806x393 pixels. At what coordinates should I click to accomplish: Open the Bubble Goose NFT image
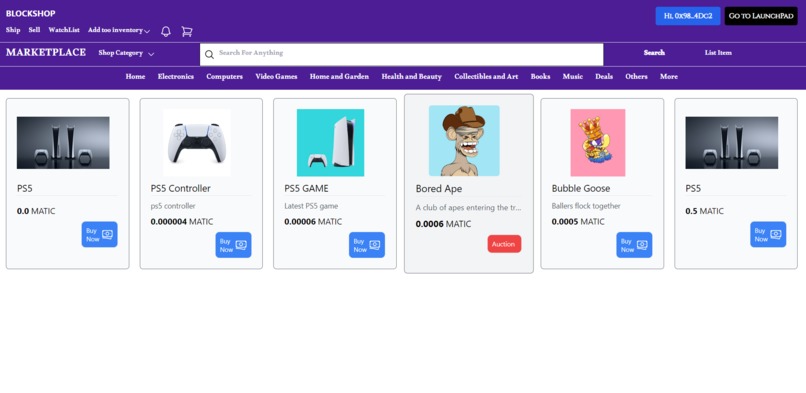tap(598, 143)
